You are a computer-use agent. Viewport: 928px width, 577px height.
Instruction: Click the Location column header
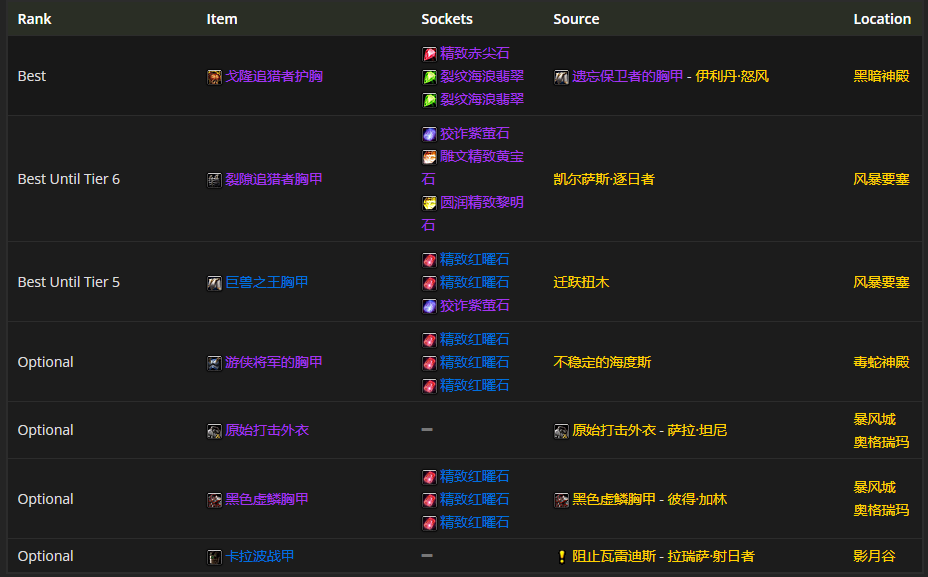click(881, 19)
